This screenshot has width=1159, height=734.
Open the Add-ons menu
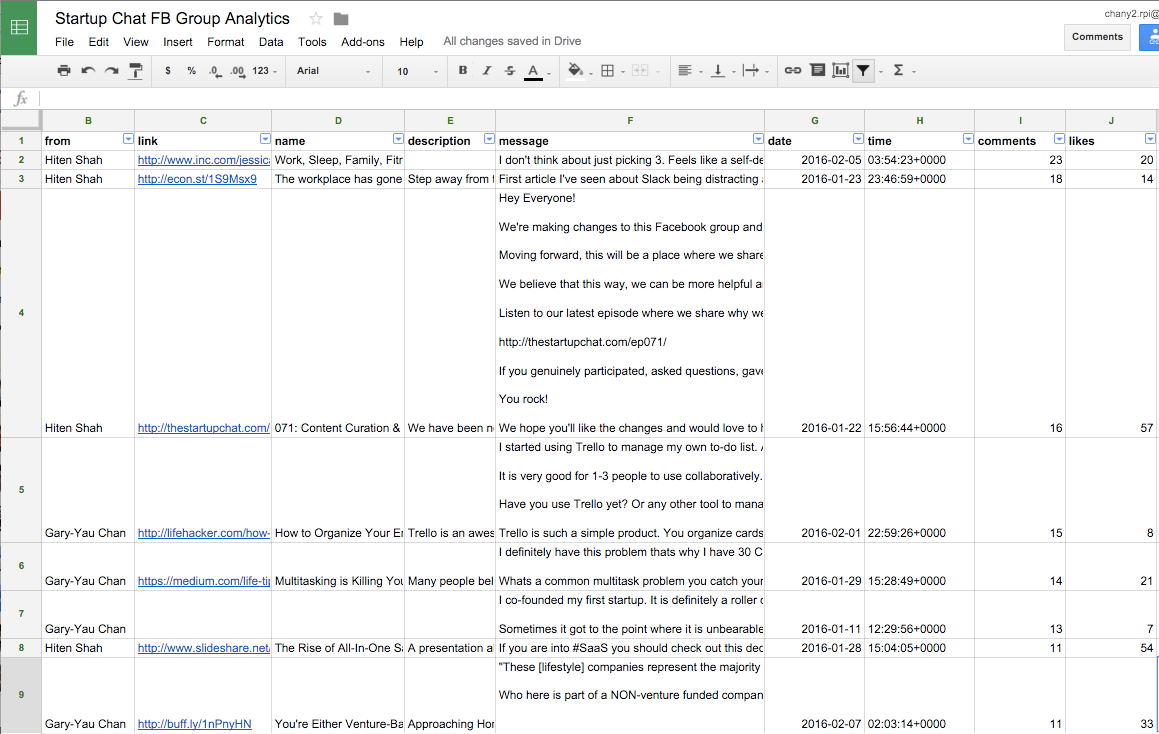tap(363, 42)
